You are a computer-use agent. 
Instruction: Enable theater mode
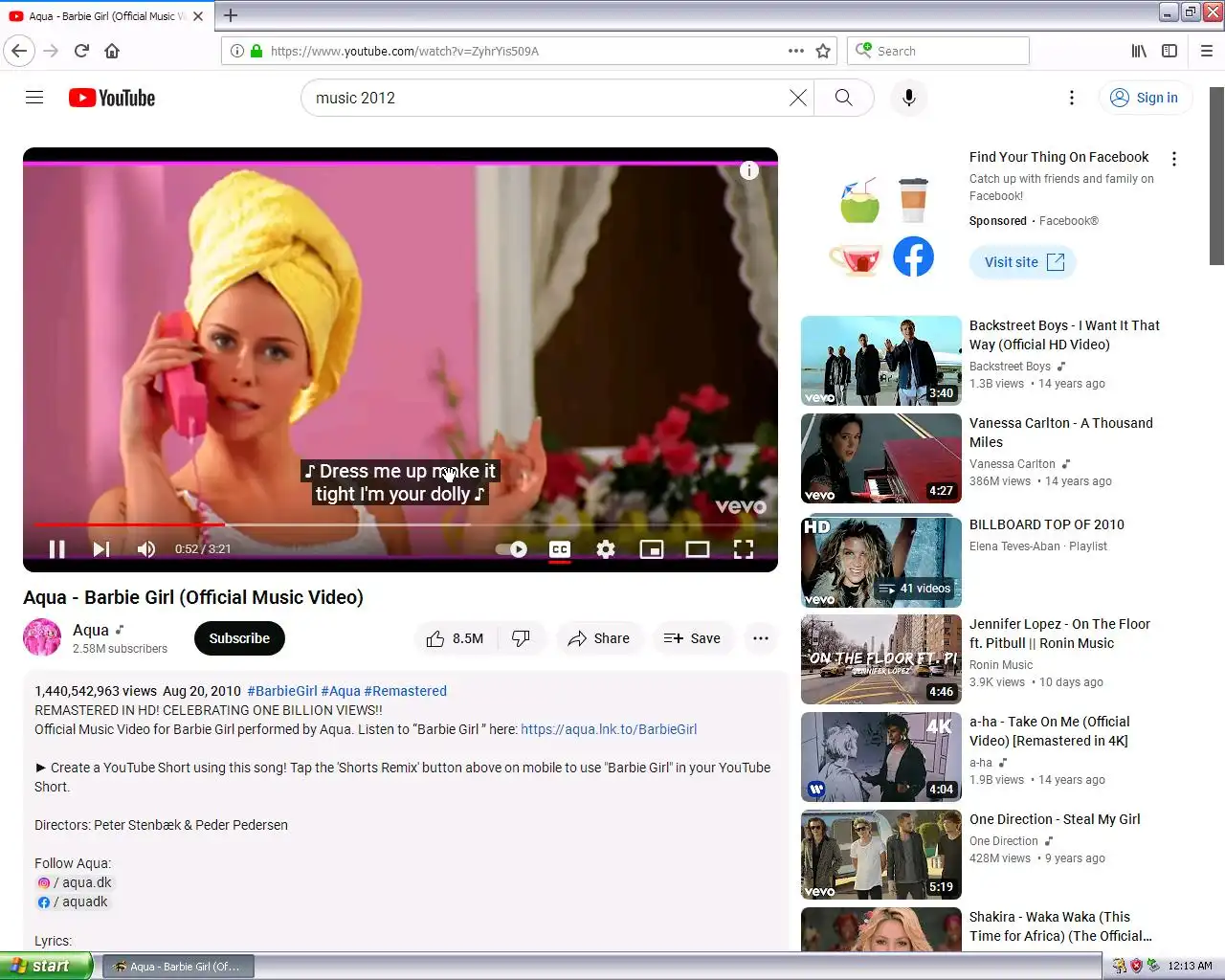point(698,549)
